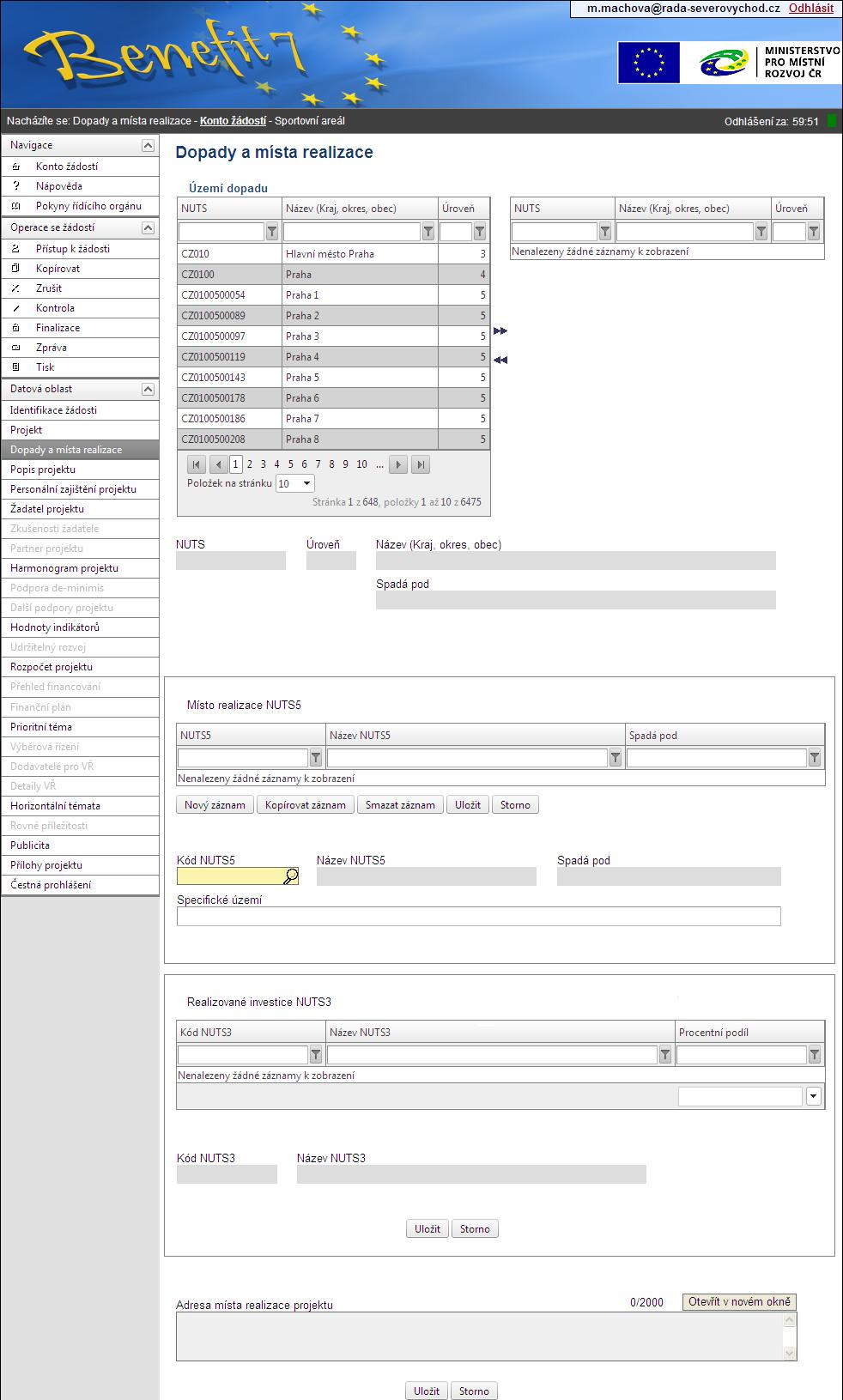
Task: Collapse the Navigace panel
Action: 148,146
